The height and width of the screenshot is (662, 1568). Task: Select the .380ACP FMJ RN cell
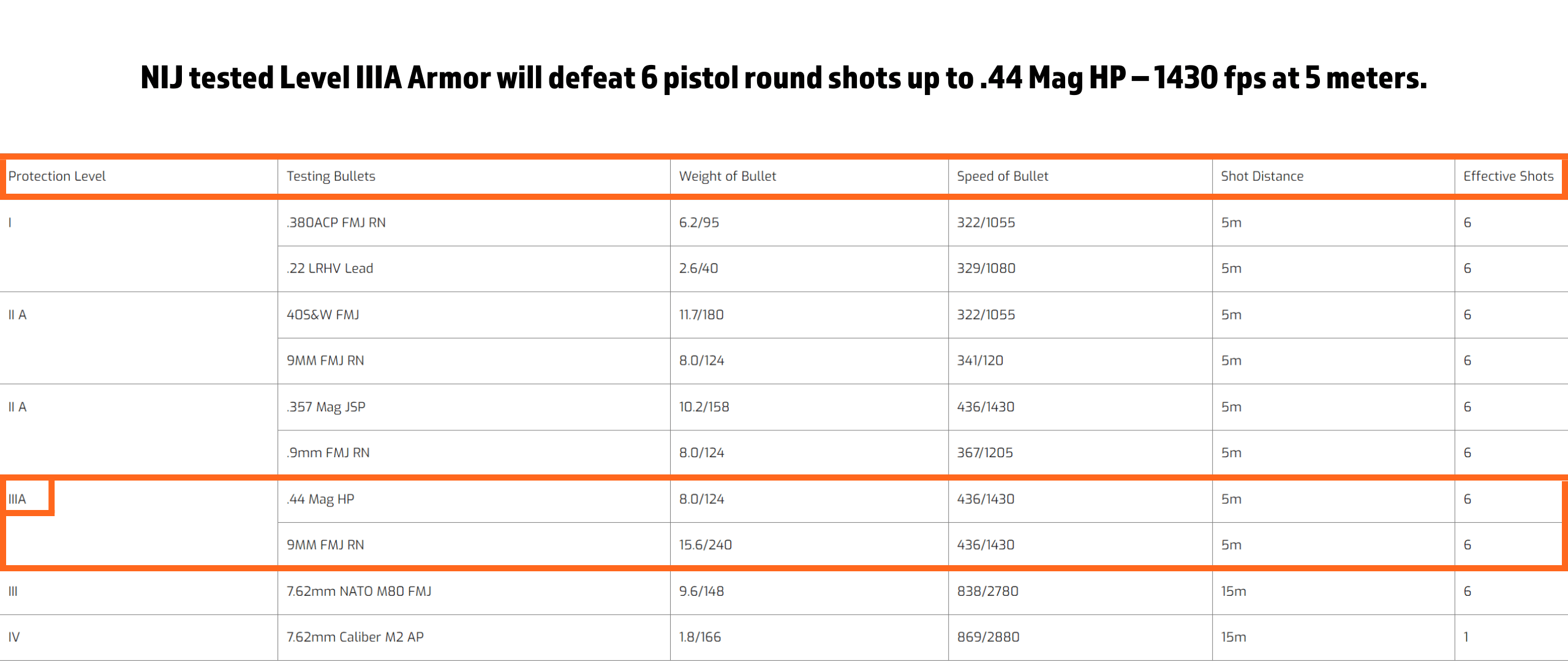(336, 223)
